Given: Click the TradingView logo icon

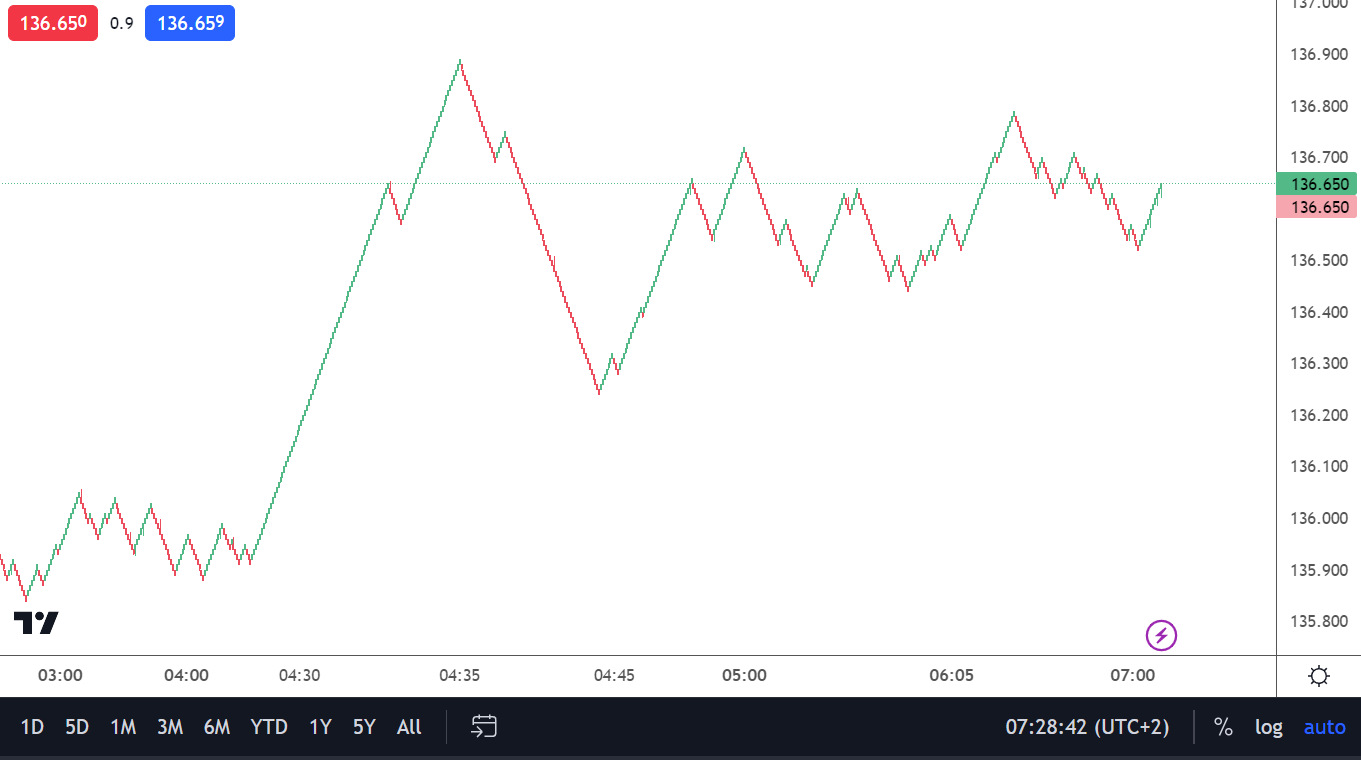Looking at the screenshot, I should (36, 623).
